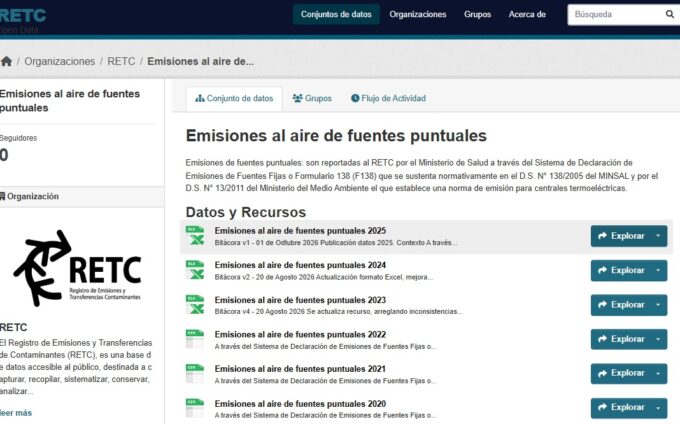This screenshot has width=680, height=424.
Task: Open the CSV file icon for 2020 emissions
Action: pos(195,408)
